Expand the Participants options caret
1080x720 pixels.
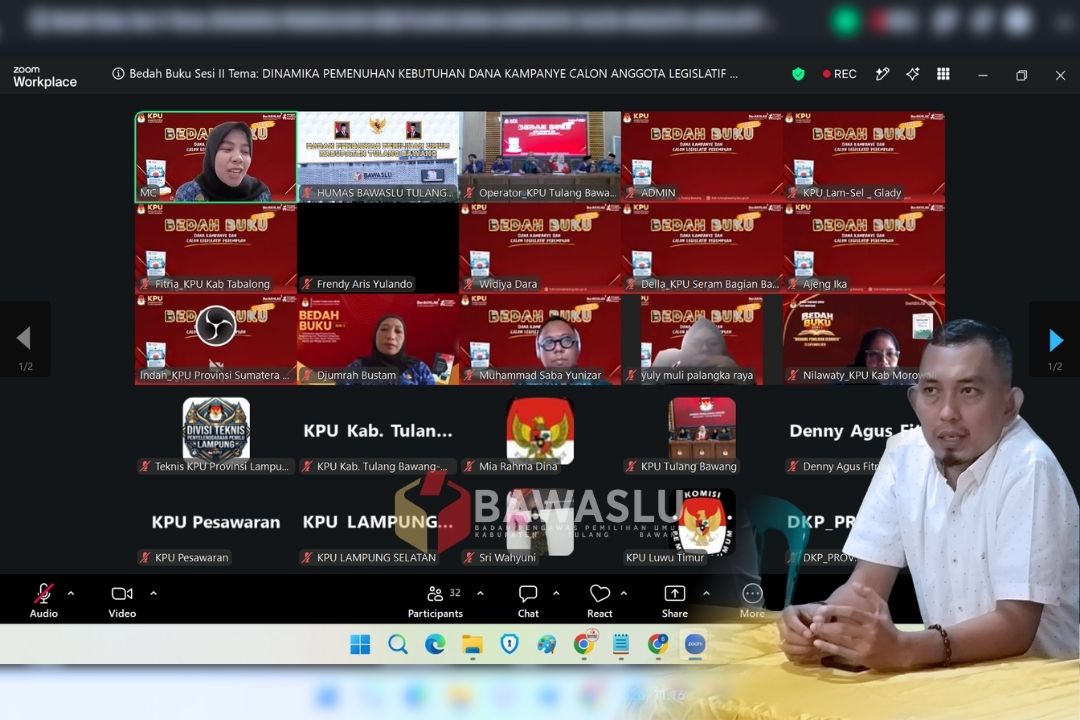[480, 593]
